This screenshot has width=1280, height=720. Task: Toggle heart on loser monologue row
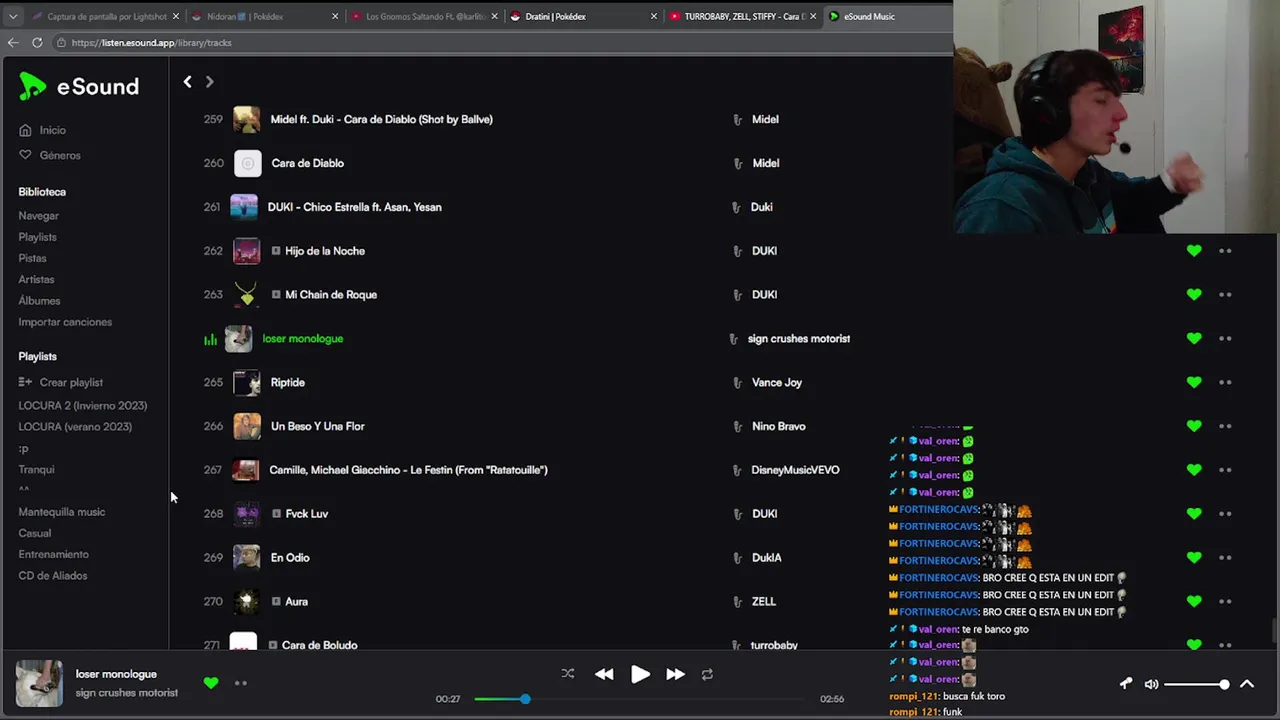tap(1194, 338)
